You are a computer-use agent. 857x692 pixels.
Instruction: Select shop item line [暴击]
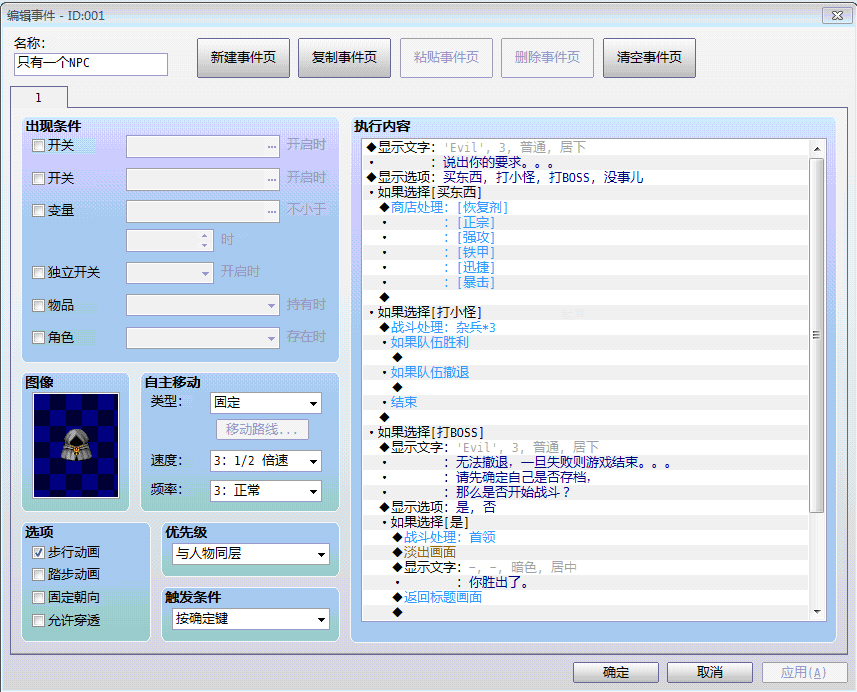click(585, 282)
